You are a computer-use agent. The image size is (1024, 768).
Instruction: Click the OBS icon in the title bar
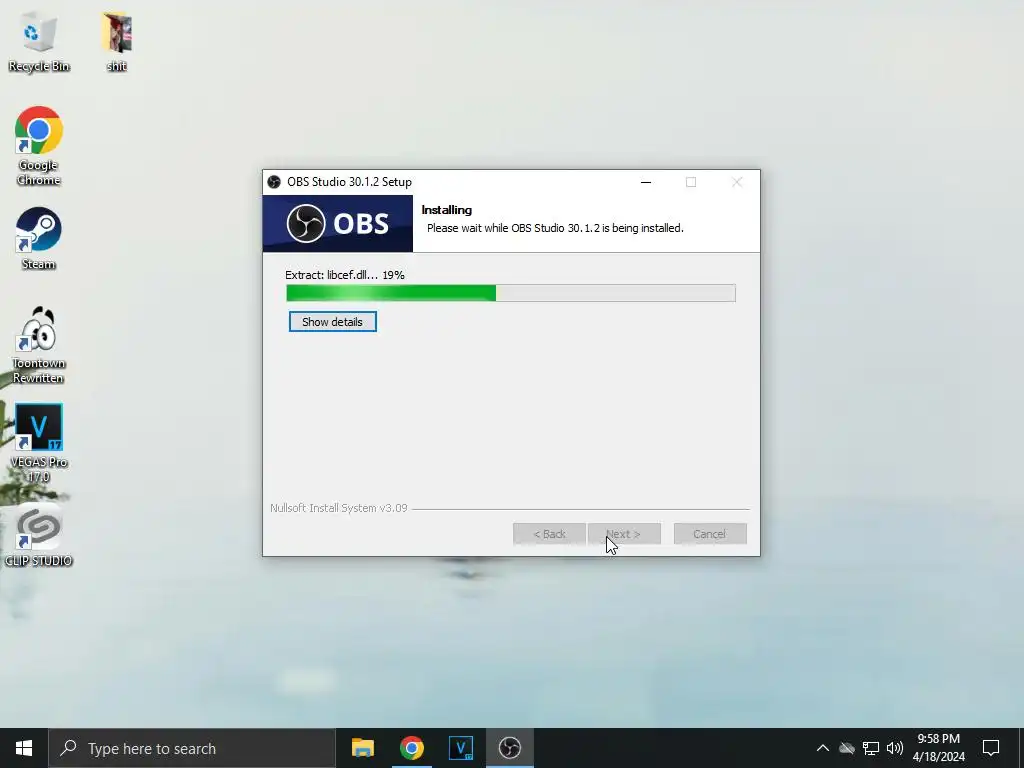pos(274,182)
